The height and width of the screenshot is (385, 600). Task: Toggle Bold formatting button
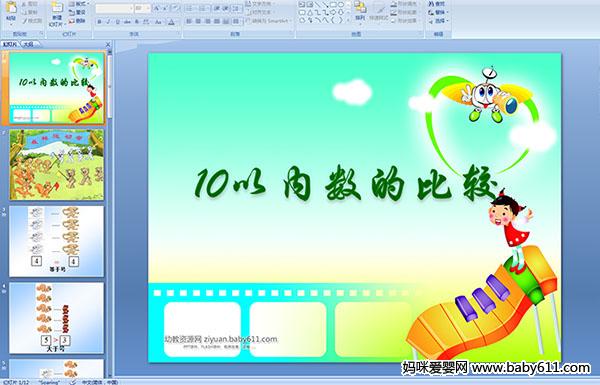pyautogui.click(x=99, y=22)
